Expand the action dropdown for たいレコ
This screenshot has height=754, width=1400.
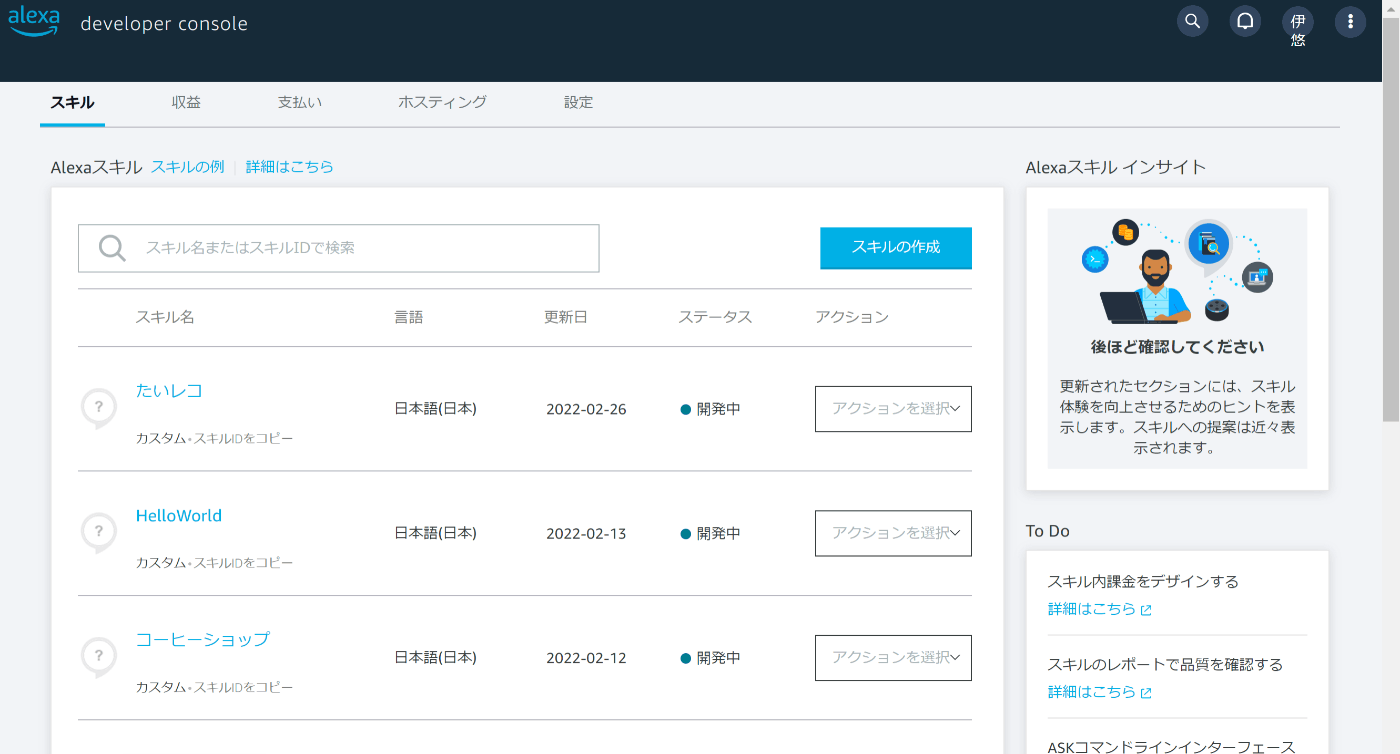893,409
